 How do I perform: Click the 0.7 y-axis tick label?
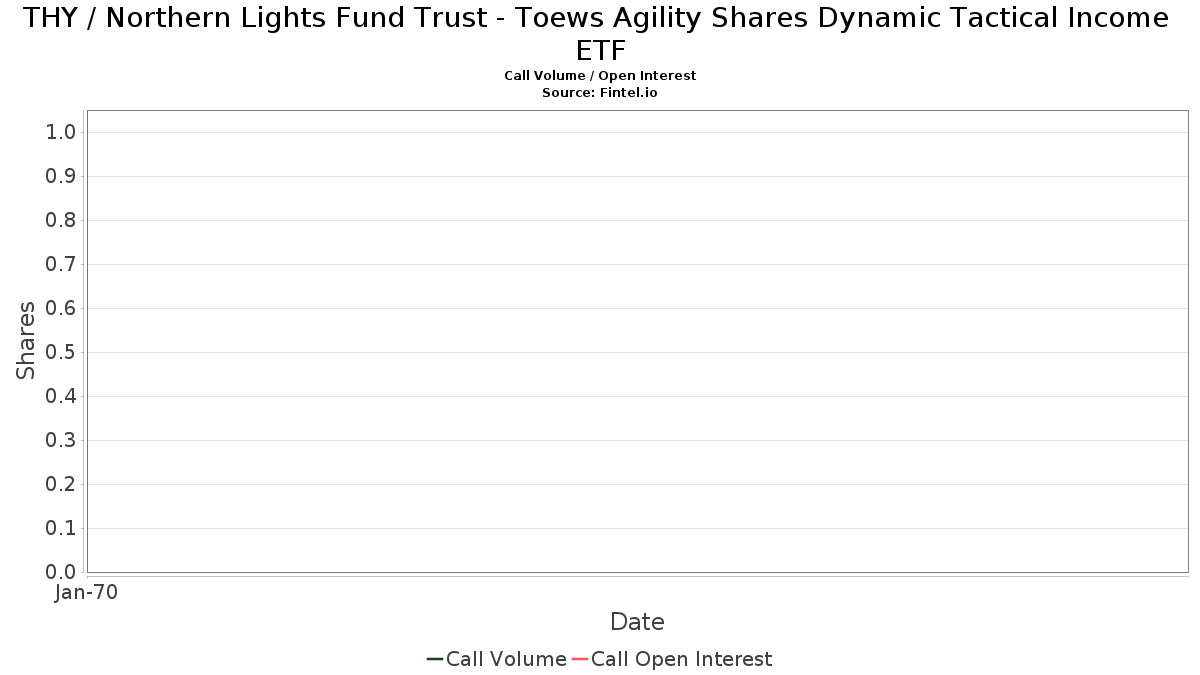pyautogui.click(x=61, y=264)
